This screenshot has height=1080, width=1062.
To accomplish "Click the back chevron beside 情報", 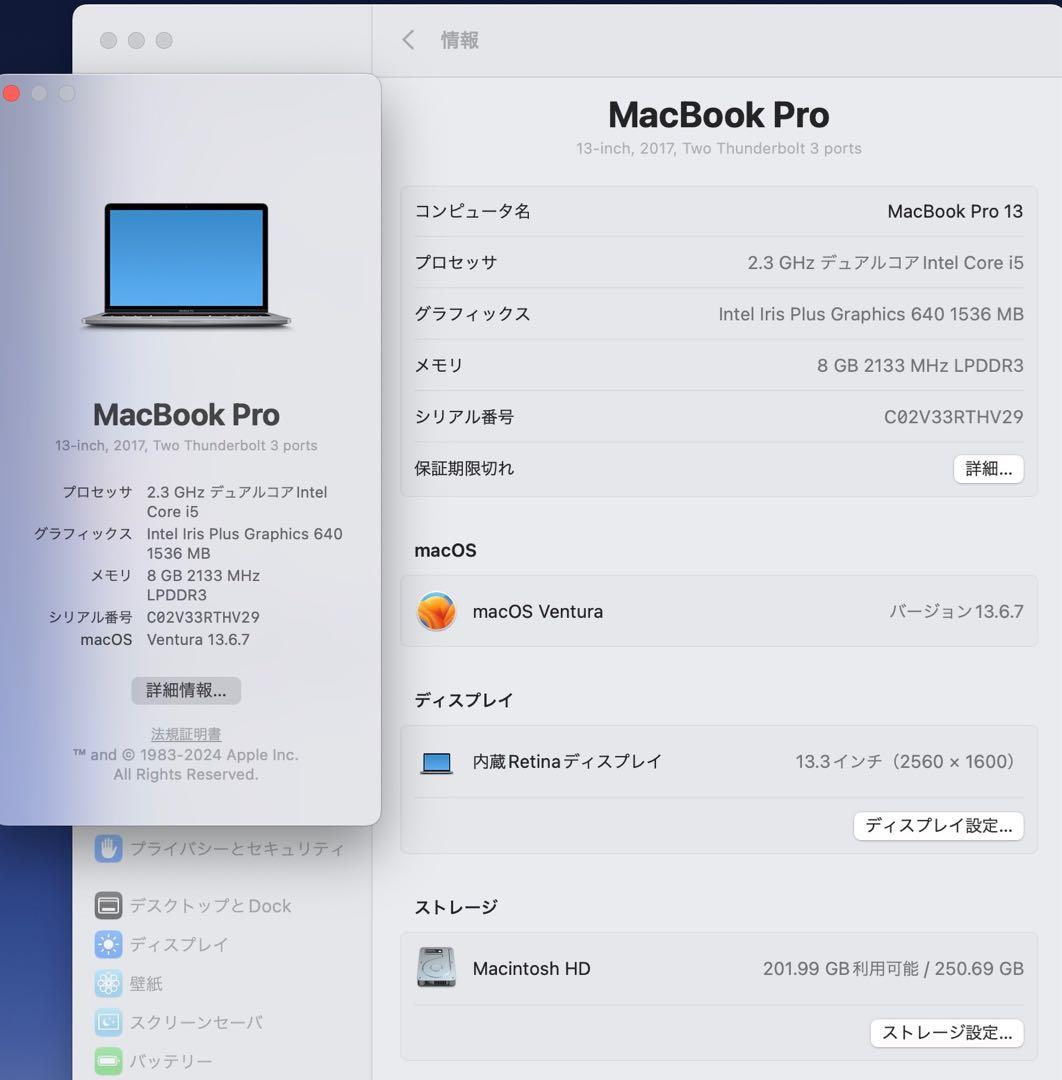I will 407,40.
